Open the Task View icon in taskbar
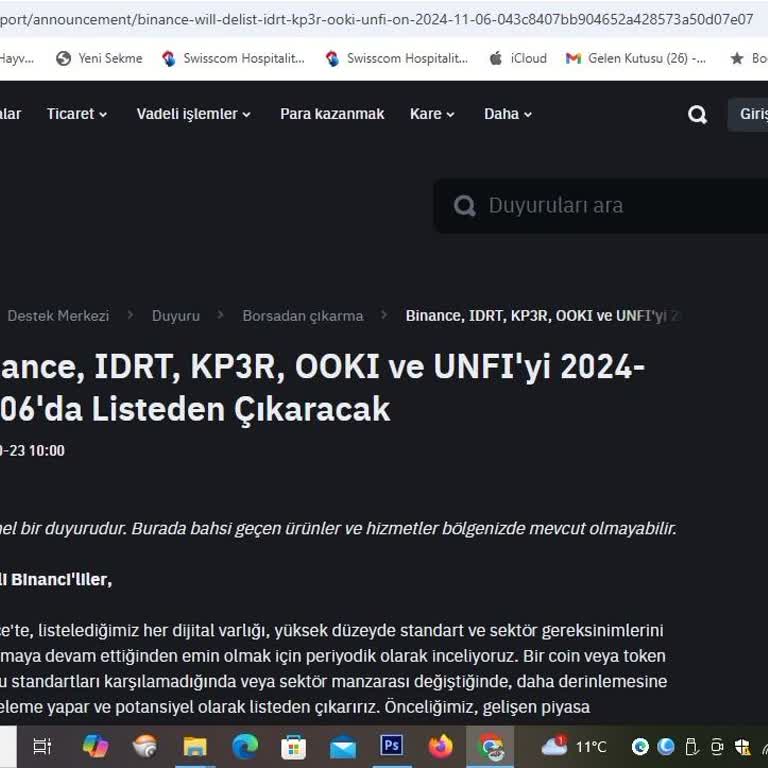Viewport: 768px width, 768px height. (x=42, y=746)
